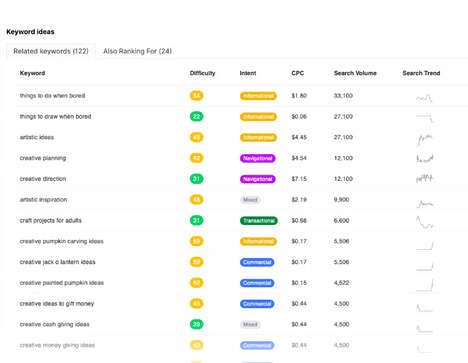Choose the 'creative direction' keyword
The width and height of the screenshot is (468, 363).
[x=43, y=179]
